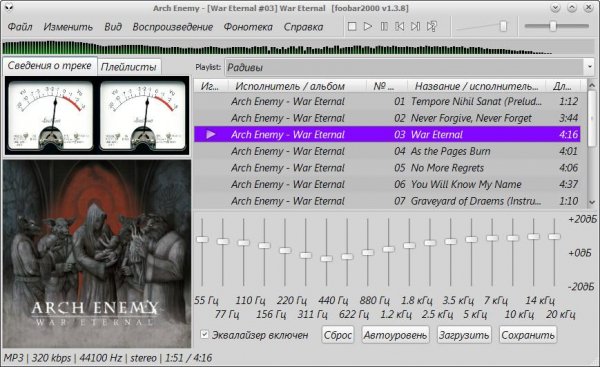Click the Arch Enemy album cover art

97,254
